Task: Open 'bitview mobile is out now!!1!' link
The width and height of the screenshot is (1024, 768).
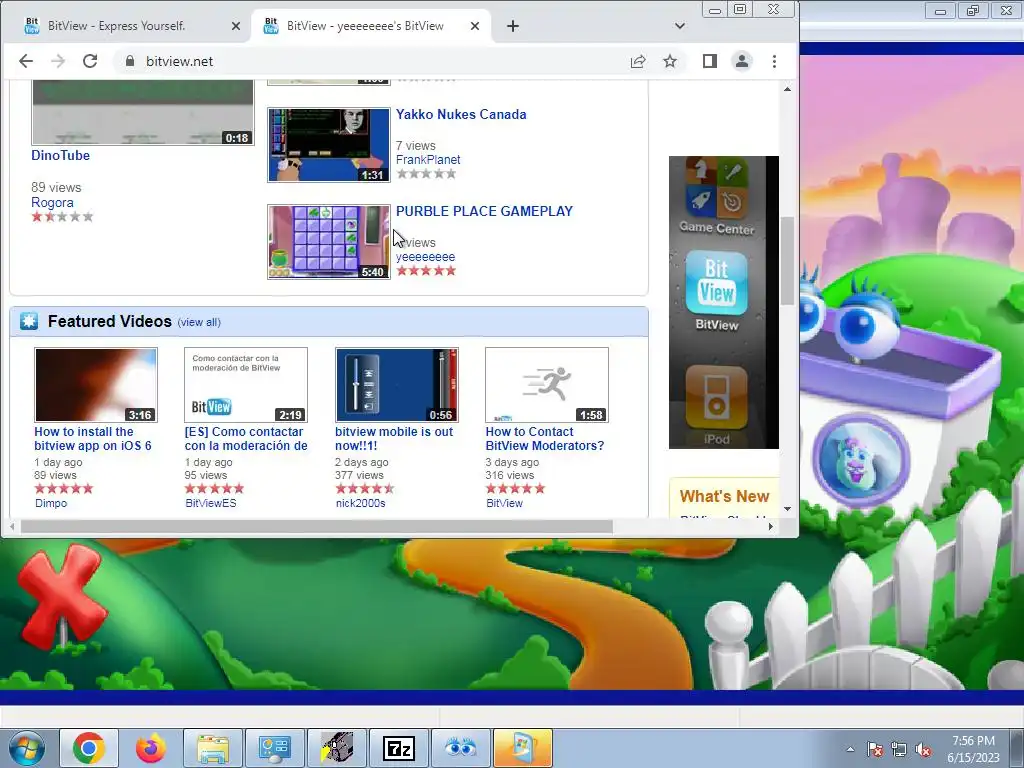Action: click(x=394, y=439)
